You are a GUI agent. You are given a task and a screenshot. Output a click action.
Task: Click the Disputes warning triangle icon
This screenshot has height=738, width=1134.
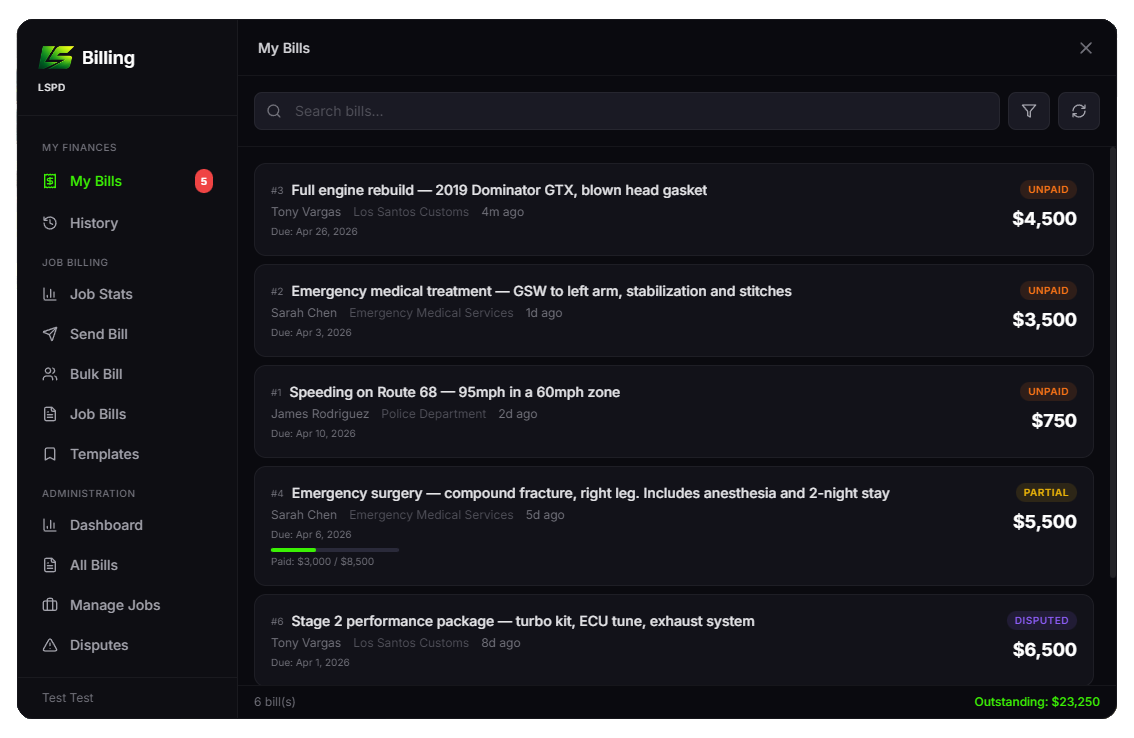click(x=50, y=645)
